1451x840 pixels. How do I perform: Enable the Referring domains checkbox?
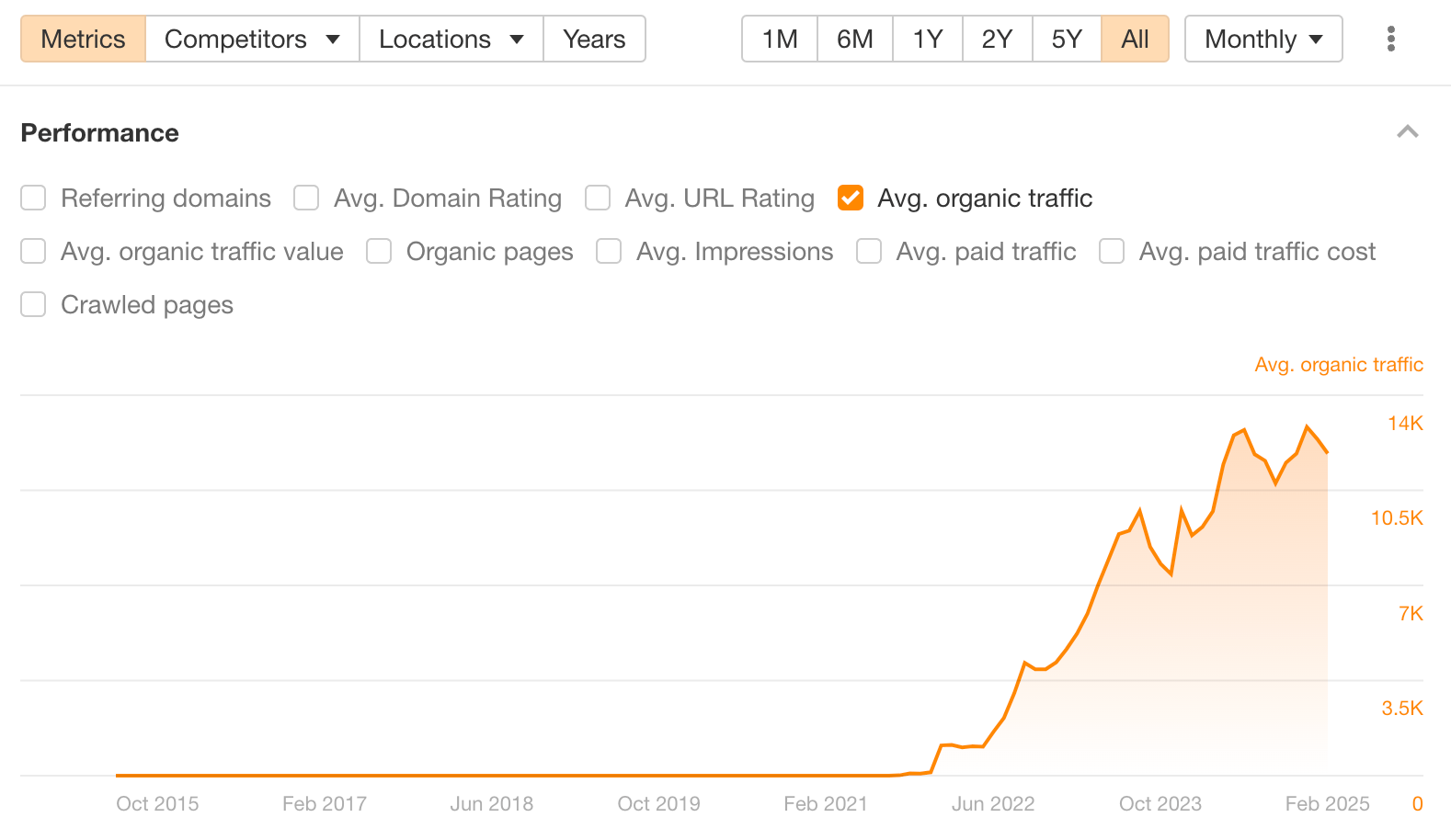click(33, 198)
